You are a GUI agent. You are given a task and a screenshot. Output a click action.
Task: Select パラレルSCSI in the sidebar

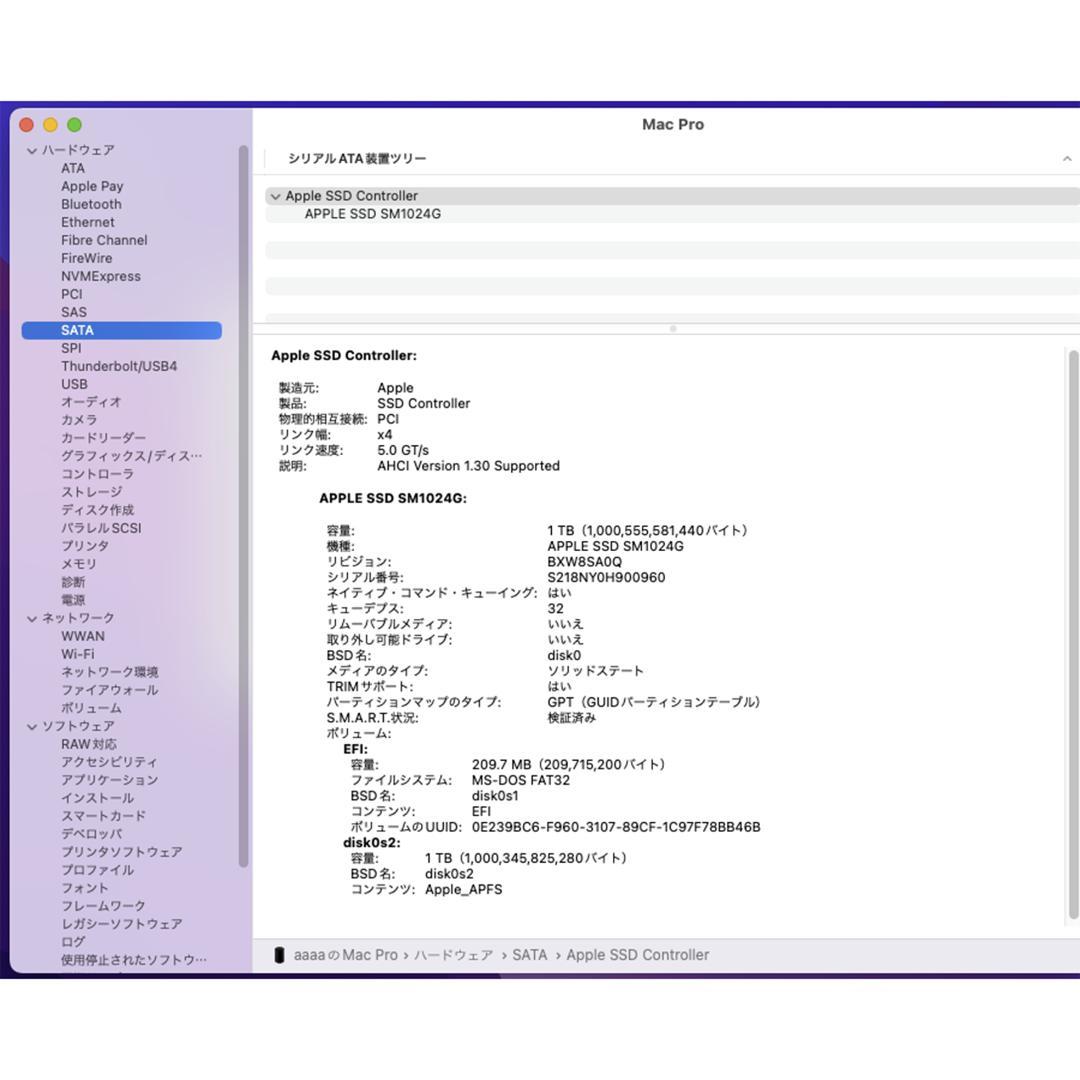tap(101, 528)
